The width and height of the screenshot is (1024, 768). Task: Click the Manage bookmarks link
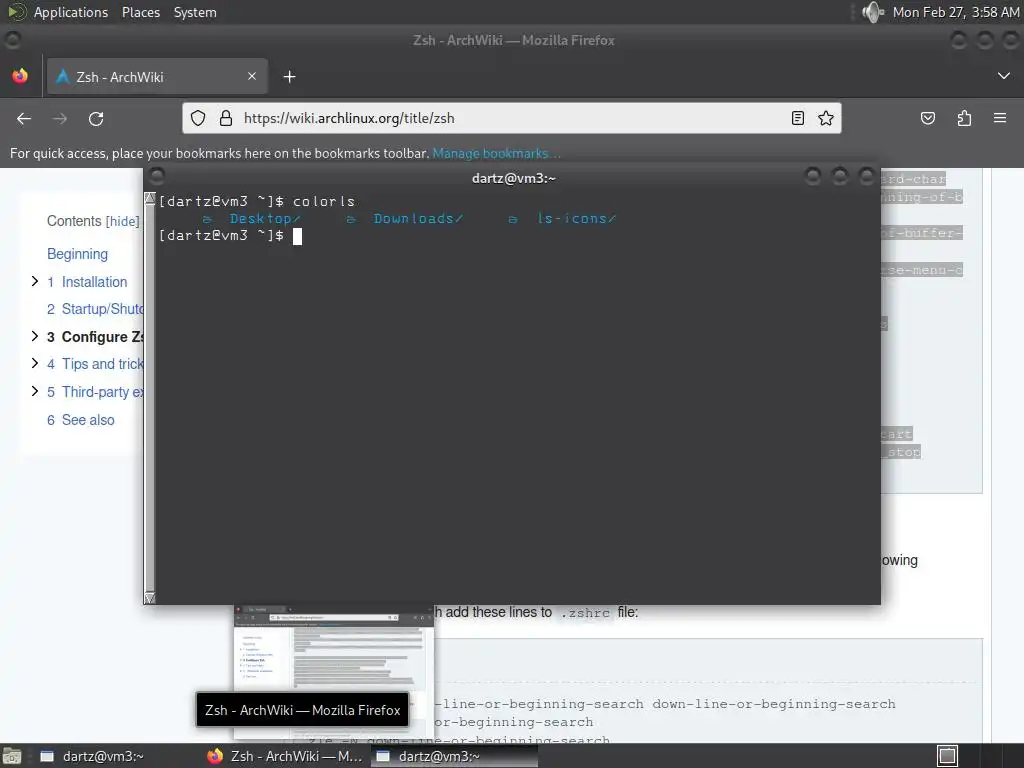click(496, 153)
